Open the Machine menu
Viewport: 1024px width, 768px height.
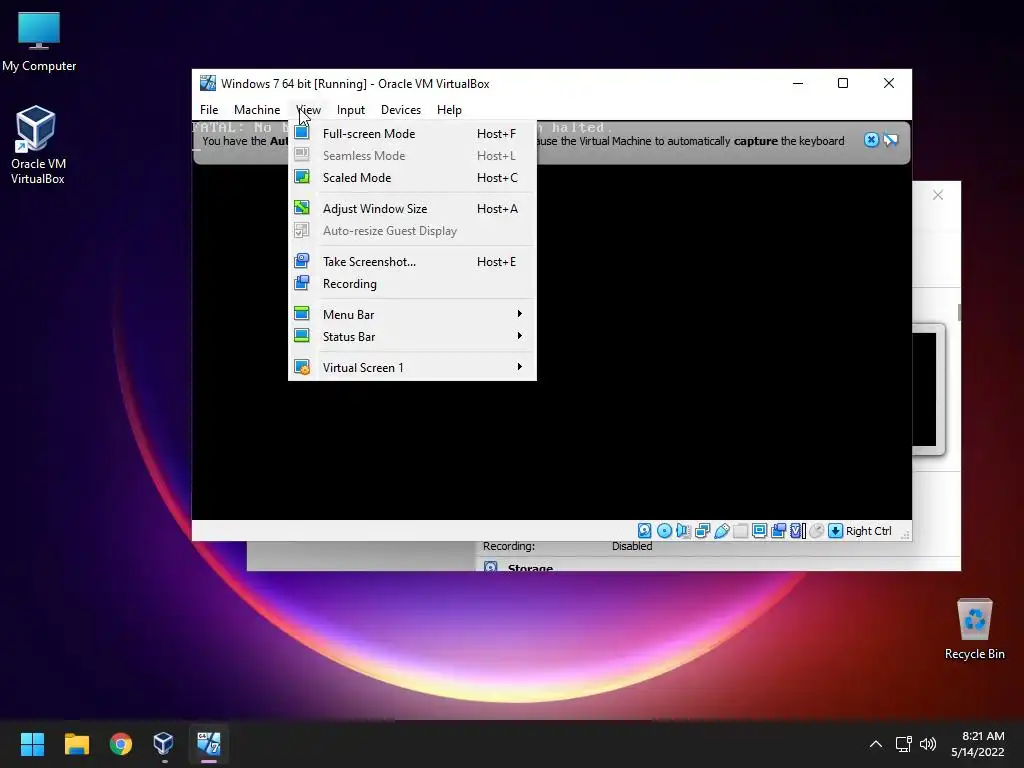pos(257,110)
